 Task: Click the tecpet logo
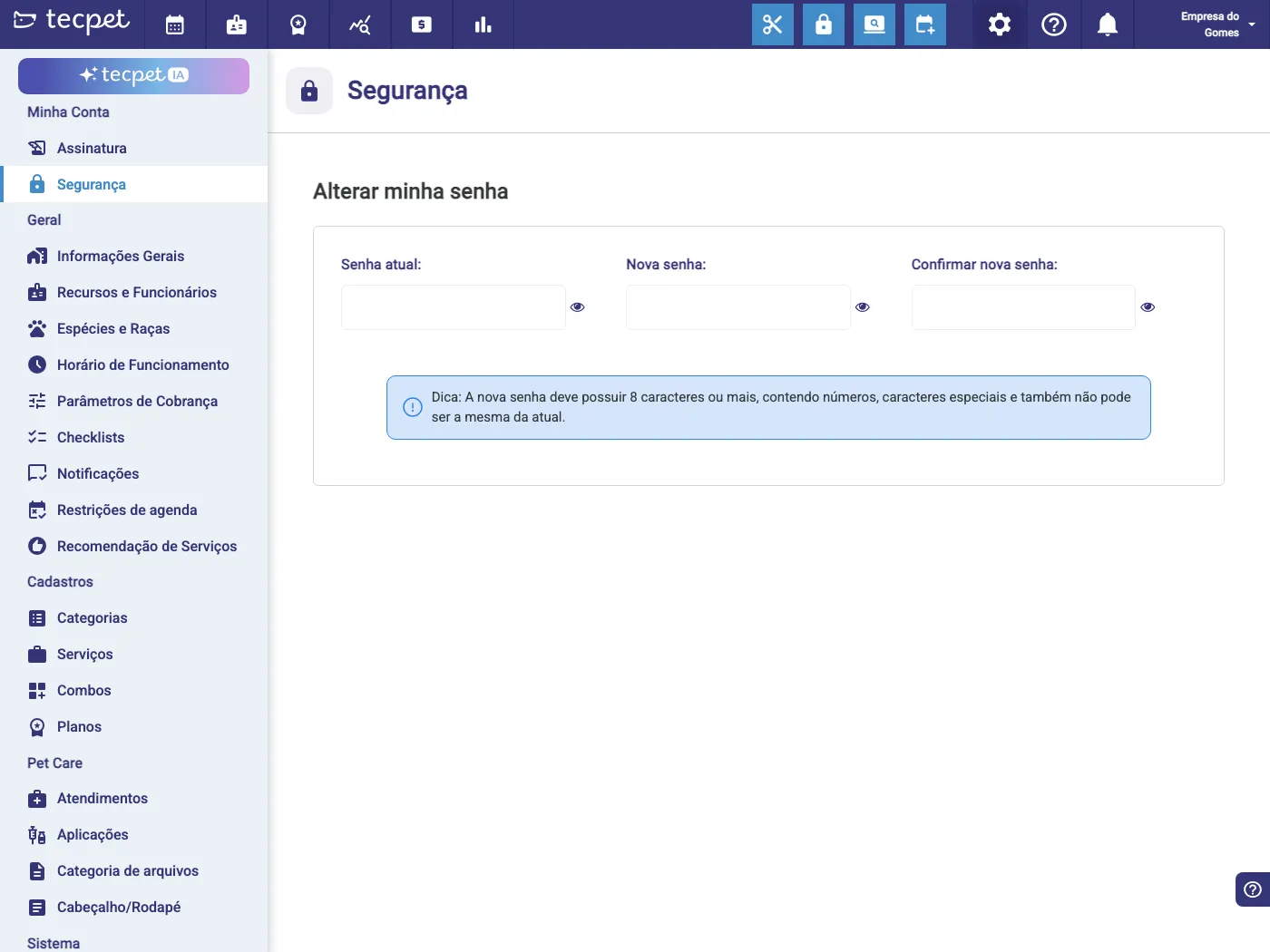pos(72,21)
